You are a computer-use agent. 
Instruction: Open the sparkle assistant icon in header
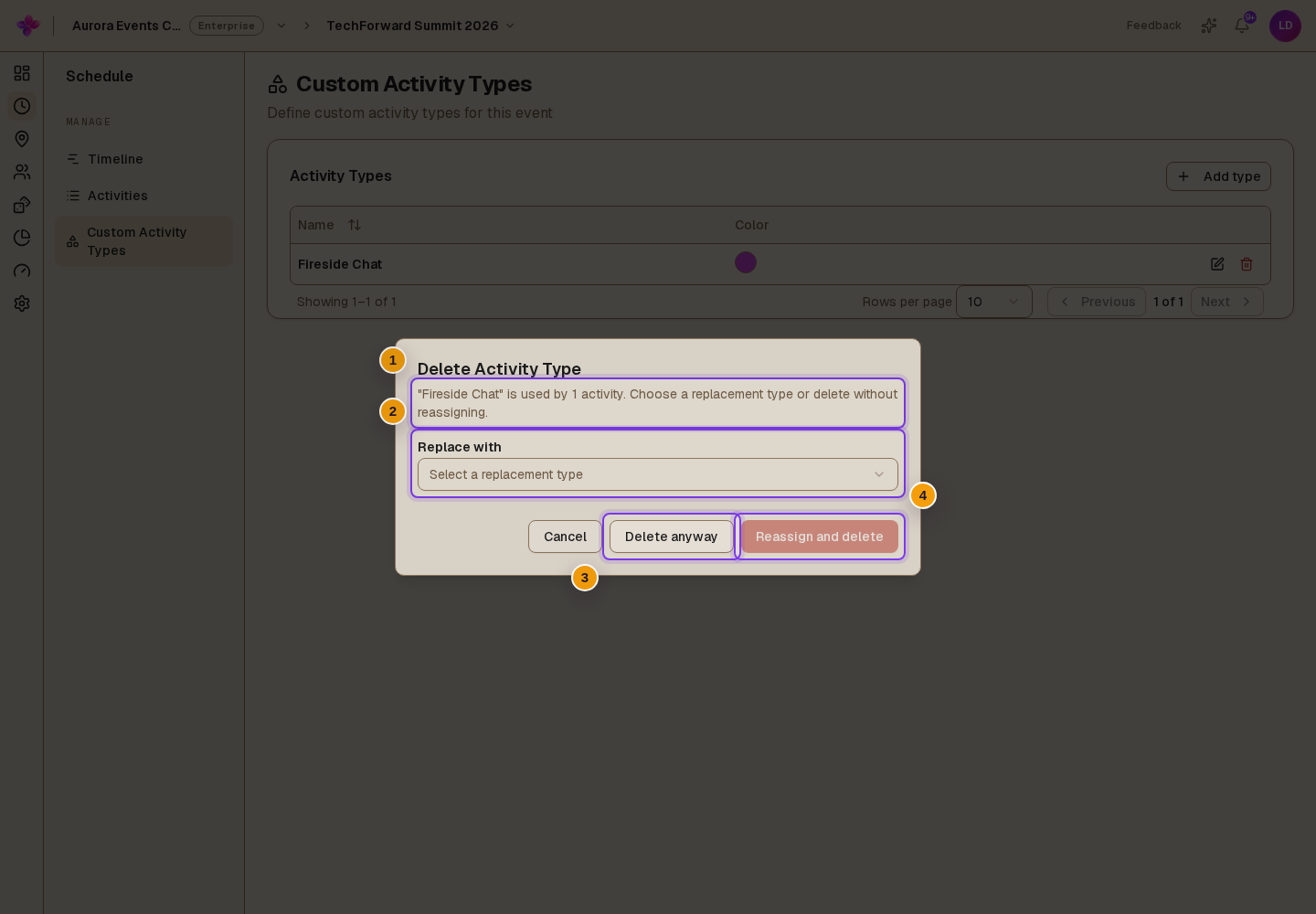click(1209, 26)
